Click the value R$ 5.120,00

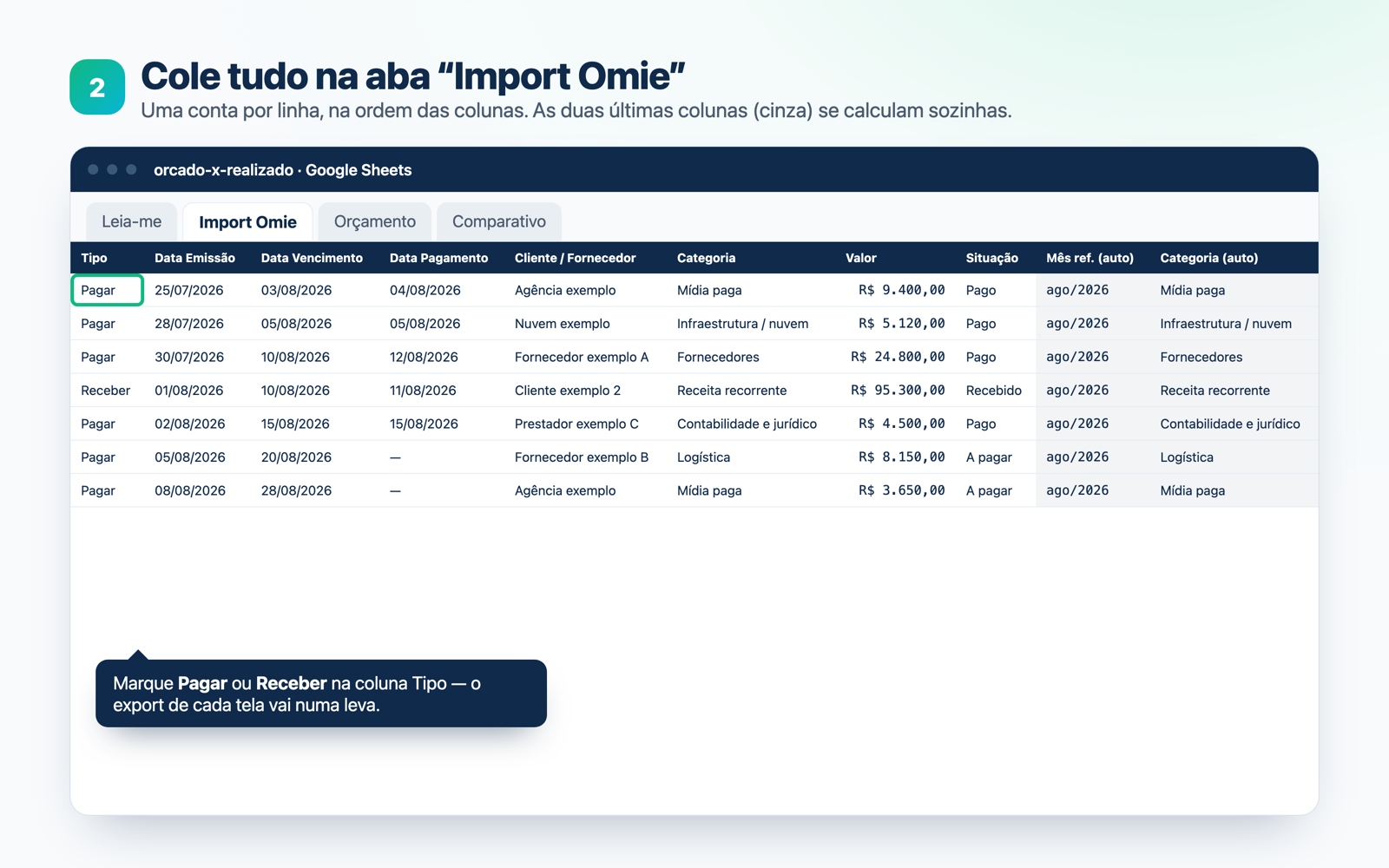901,324
